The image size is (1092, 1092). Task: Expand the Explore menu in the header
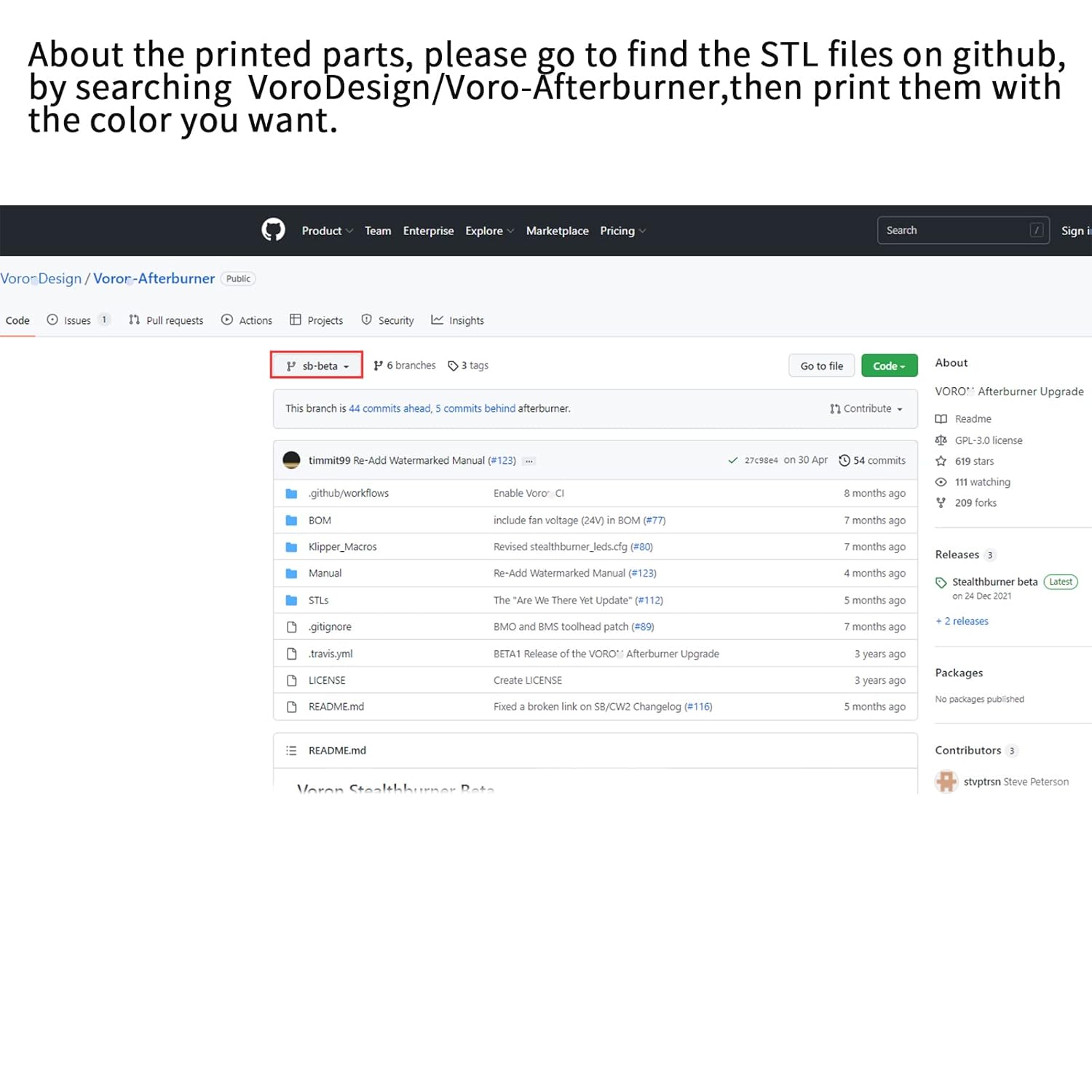[x=490, y=231]
